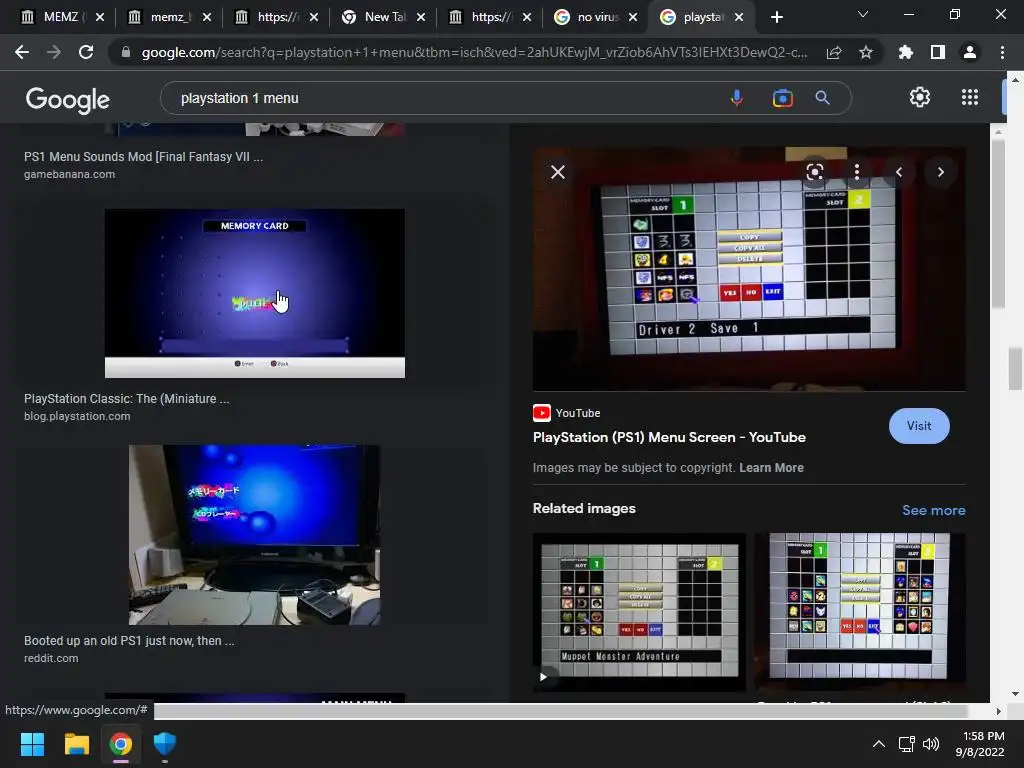Activate Lens search on preview image
This screenshot has height=768, width=1024.
[814, 172]
